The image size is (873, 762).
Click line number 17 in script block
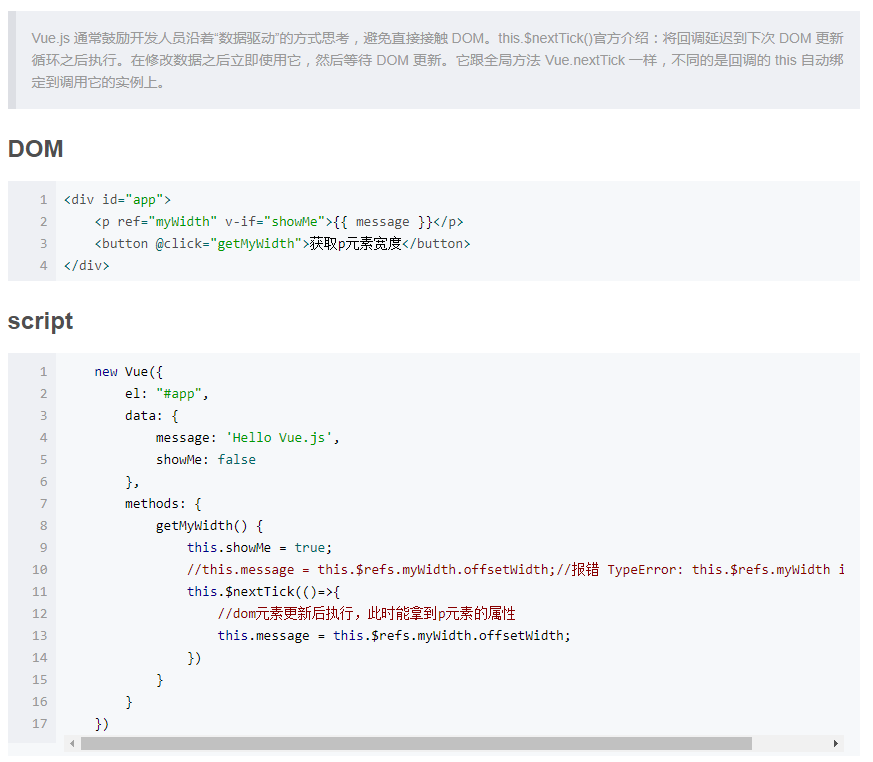[x=40, y=724]
